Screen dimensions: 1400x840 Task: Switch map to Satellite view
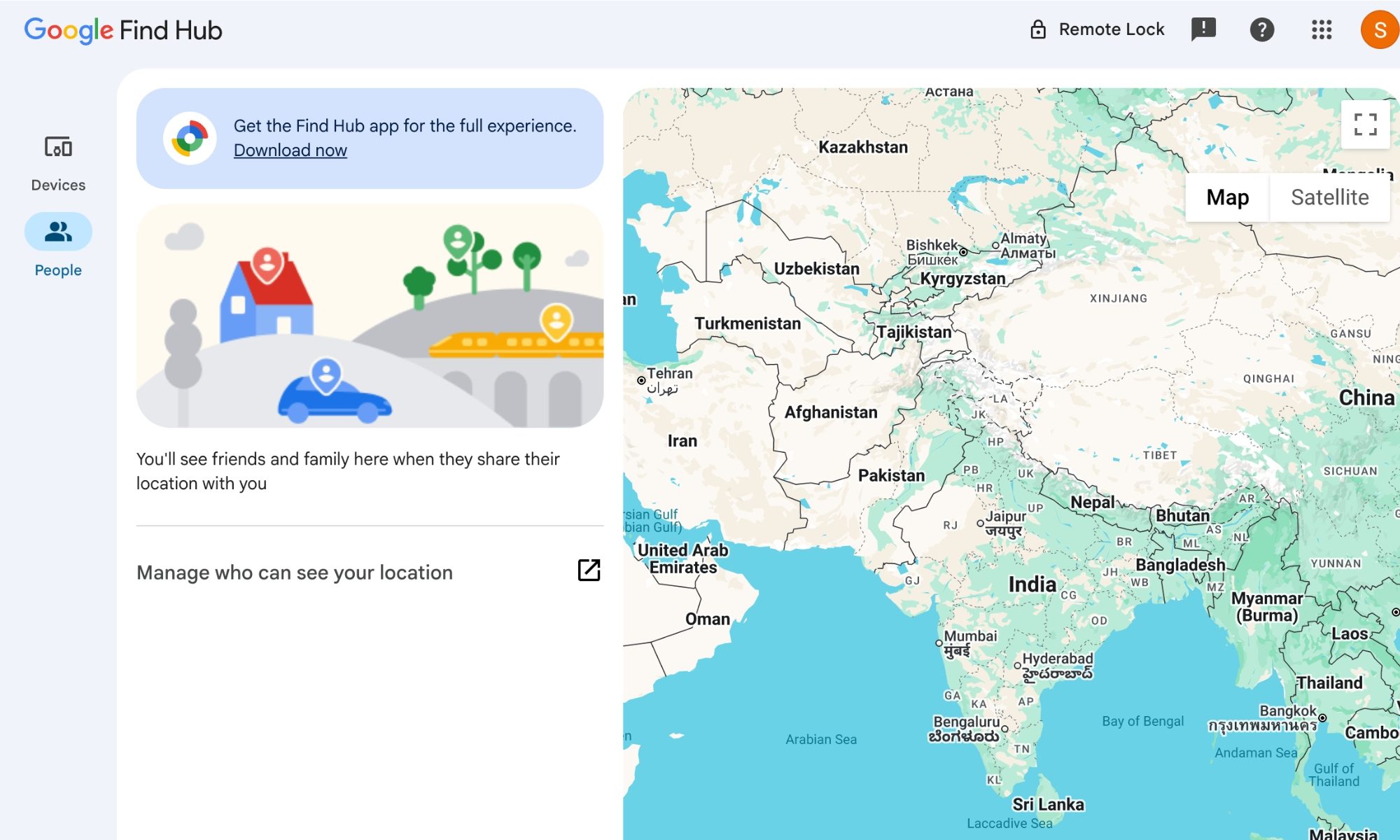tap(1329, 197)
